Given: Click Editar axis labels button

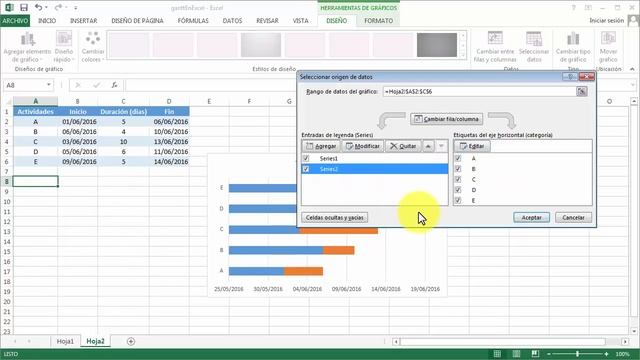Looking at the screenshot, I should [472, 146].
